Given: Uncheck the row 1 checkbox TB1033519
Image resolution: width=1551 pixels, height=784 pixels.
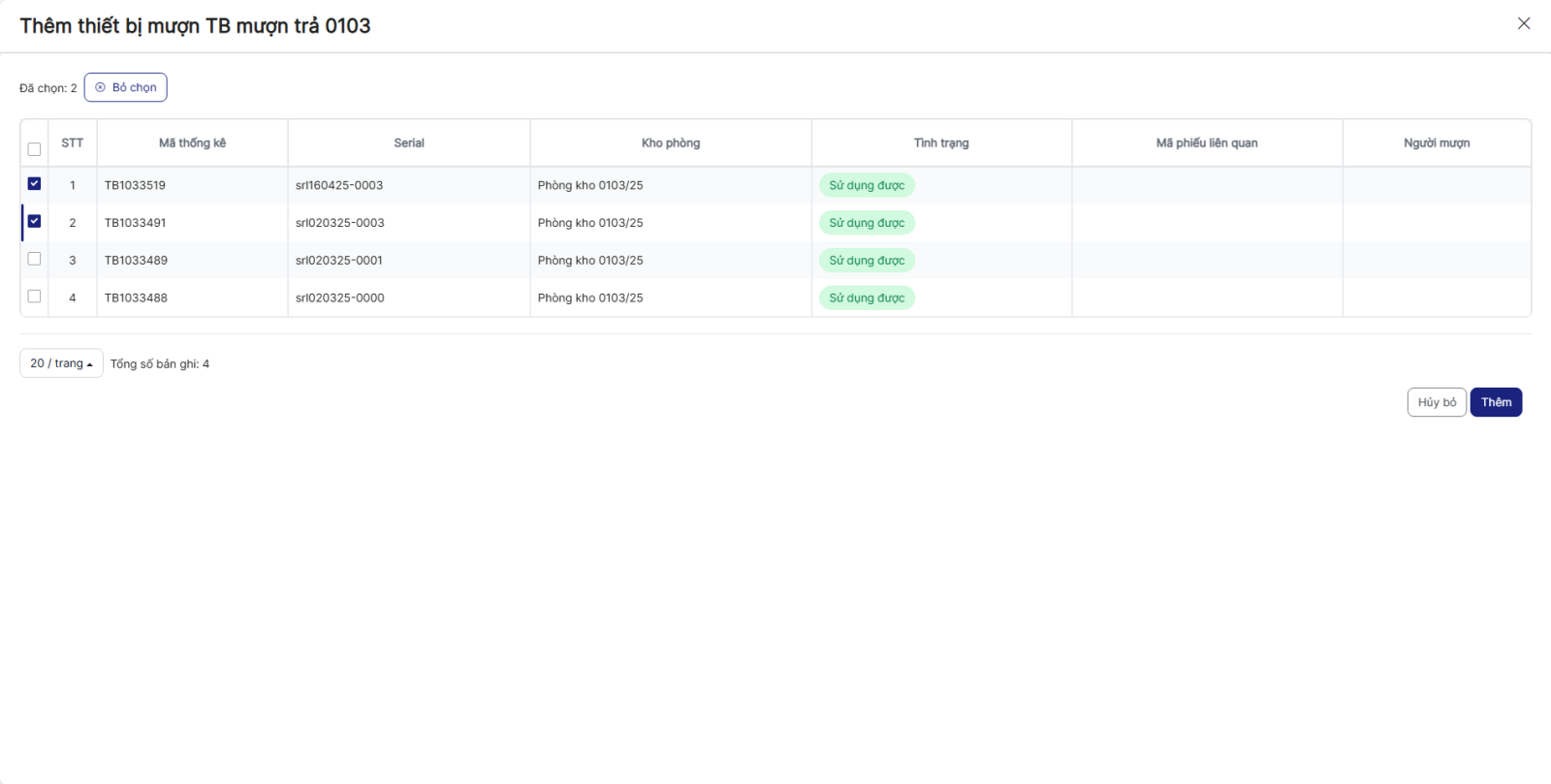Looking at the screenshot, I should pos(34,184).
